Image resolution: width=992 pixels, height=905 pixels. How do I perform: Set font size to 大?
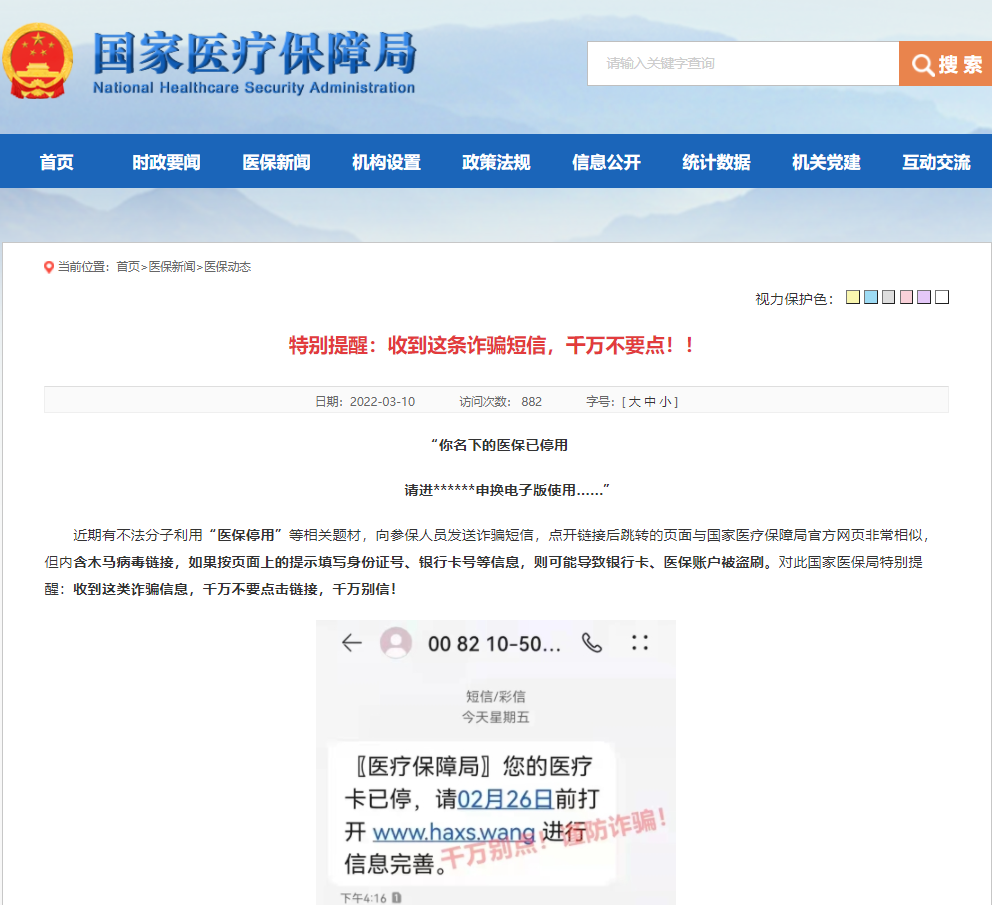coord(634,402)
